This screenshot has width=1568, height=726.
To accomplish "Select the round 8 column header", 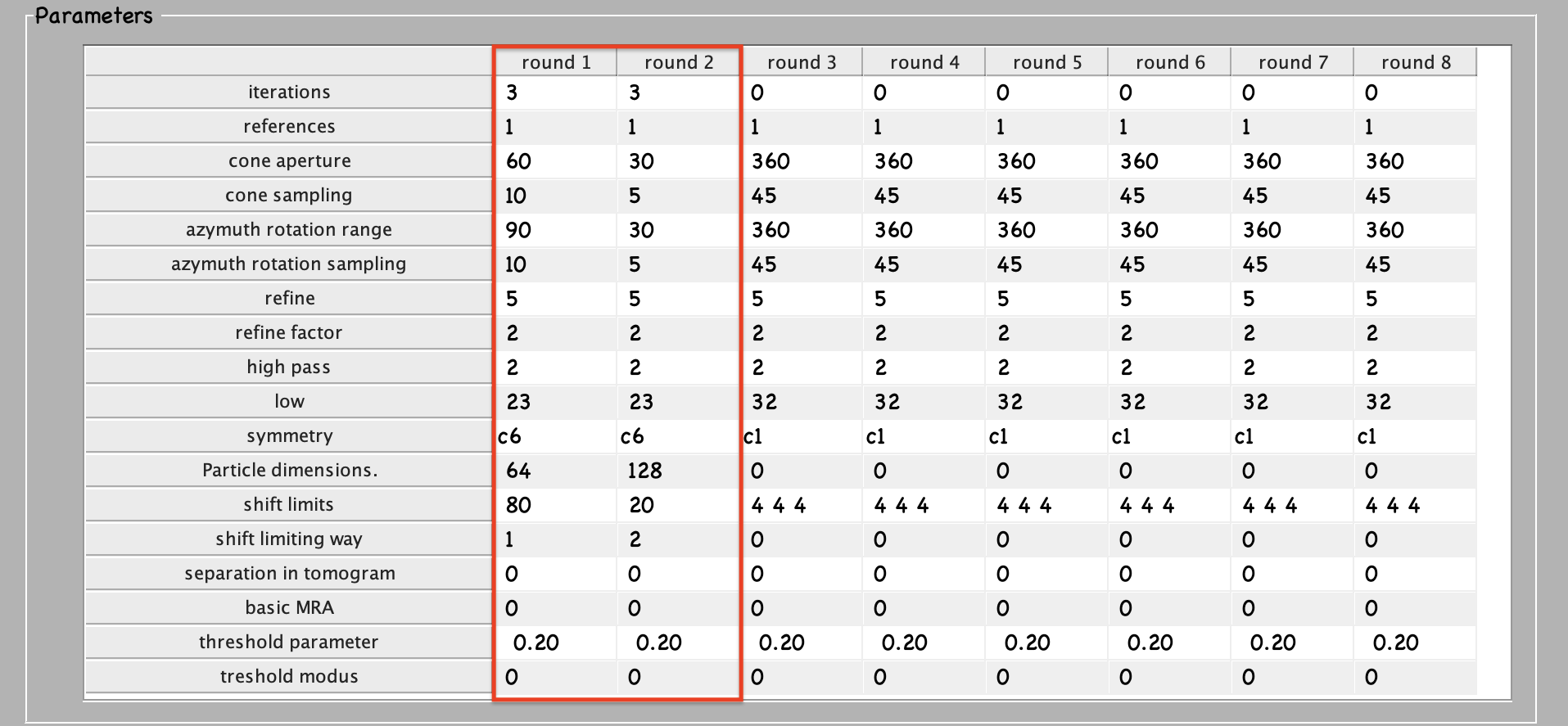I will coord(1416,62).
